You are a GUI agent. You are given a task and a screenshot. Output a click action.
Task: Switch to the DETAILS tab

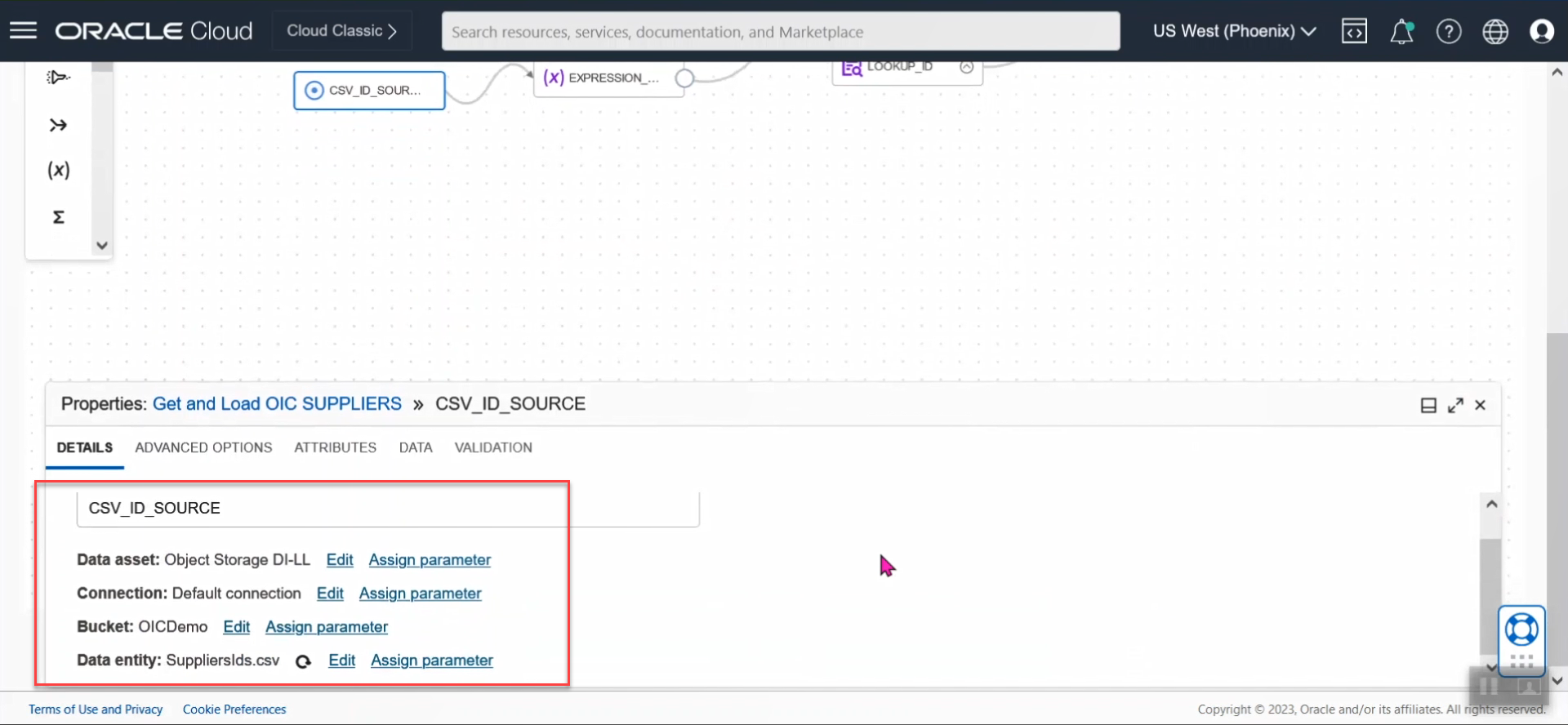pos(85,447)
